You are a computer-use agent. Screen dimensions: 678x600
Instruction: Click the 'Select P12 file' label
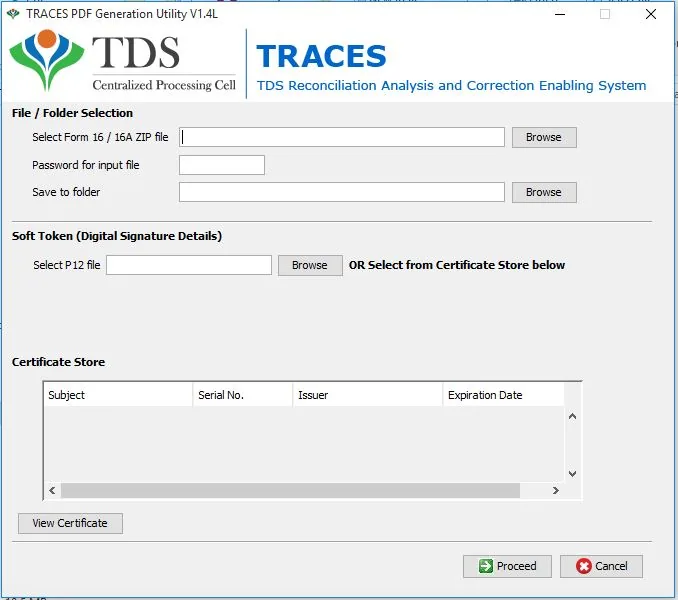pyautogui.click(x=67, y=265)
